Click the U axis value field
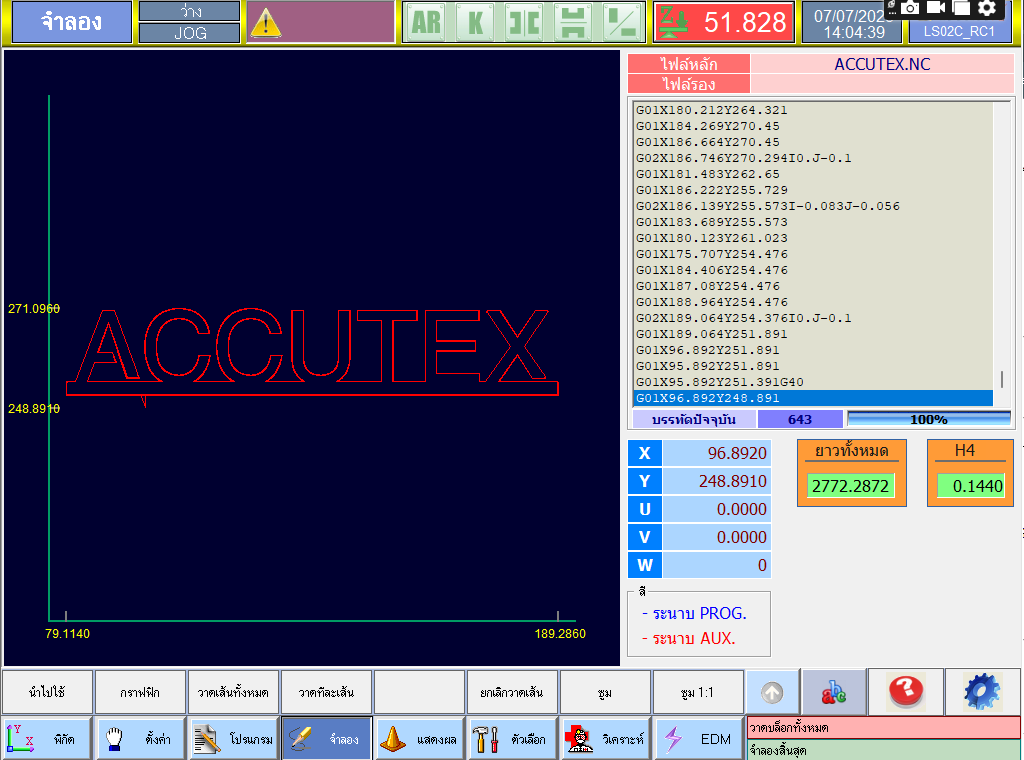The height and width of the screenshot is (760, 1024). [716, 509]
